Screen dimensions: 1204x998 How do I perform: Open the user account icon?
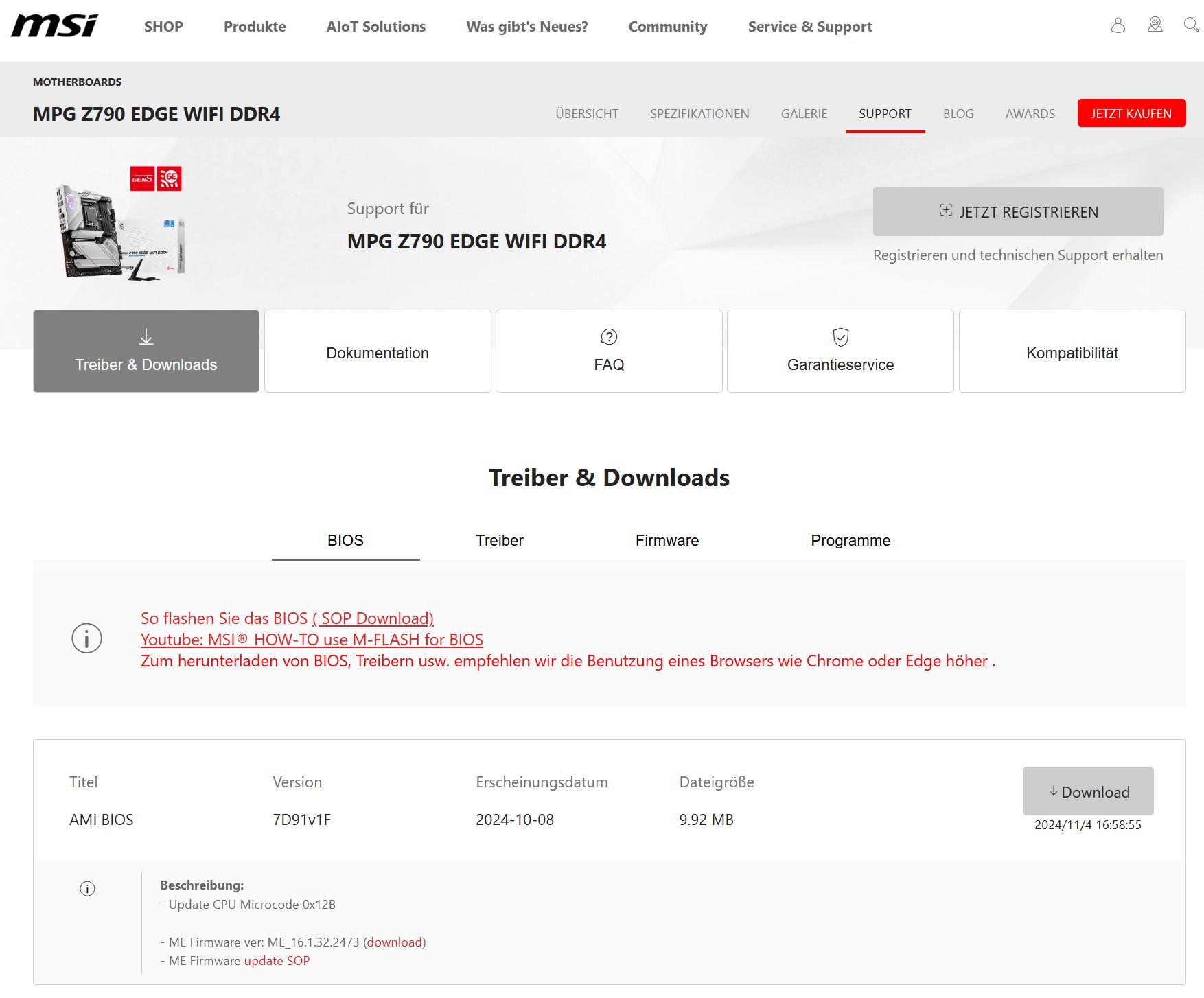coord(1118,25)
